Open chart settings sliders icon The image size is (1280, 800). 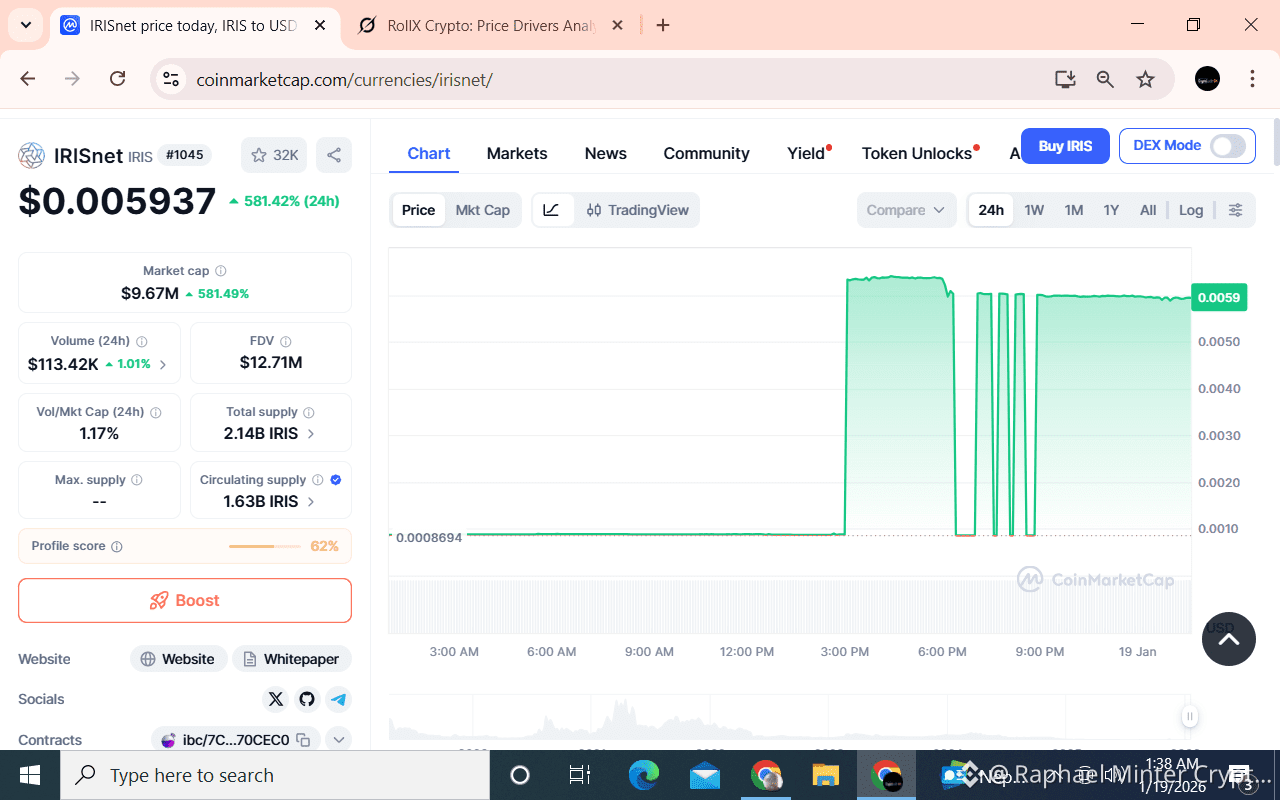(1235, 210)
